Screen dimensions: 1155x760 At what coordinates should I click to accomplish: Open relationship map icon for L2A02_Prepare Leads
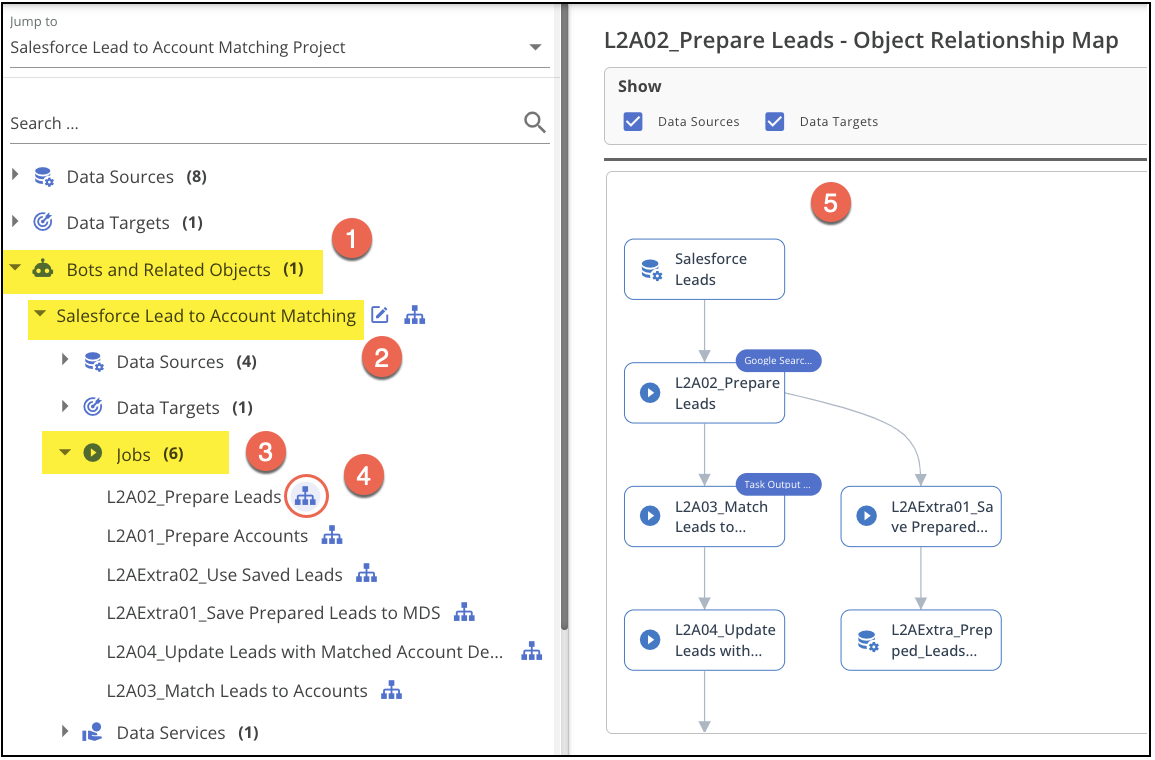pyautogui.click(x=305, y=498)
